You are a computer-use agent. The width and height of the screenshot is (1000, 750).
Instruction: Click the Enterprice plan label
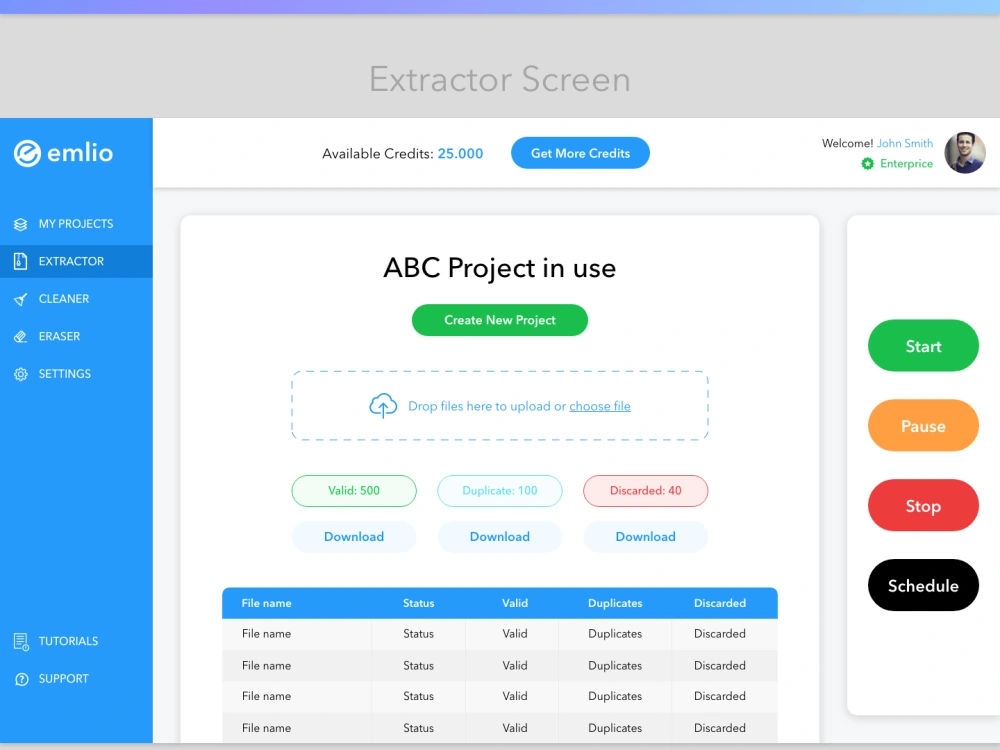click(906, 164)
